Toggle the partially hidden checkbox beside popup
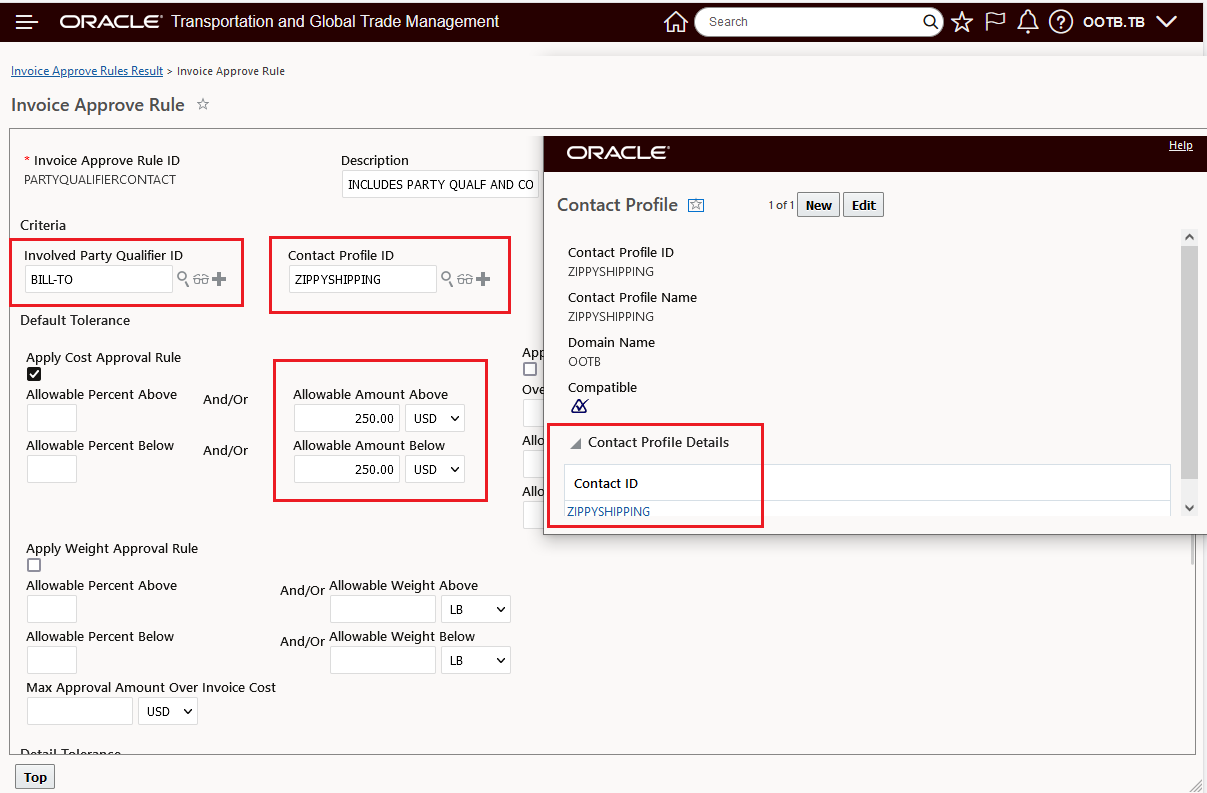Screen dimensions: 1207x793 pos(530,369)
